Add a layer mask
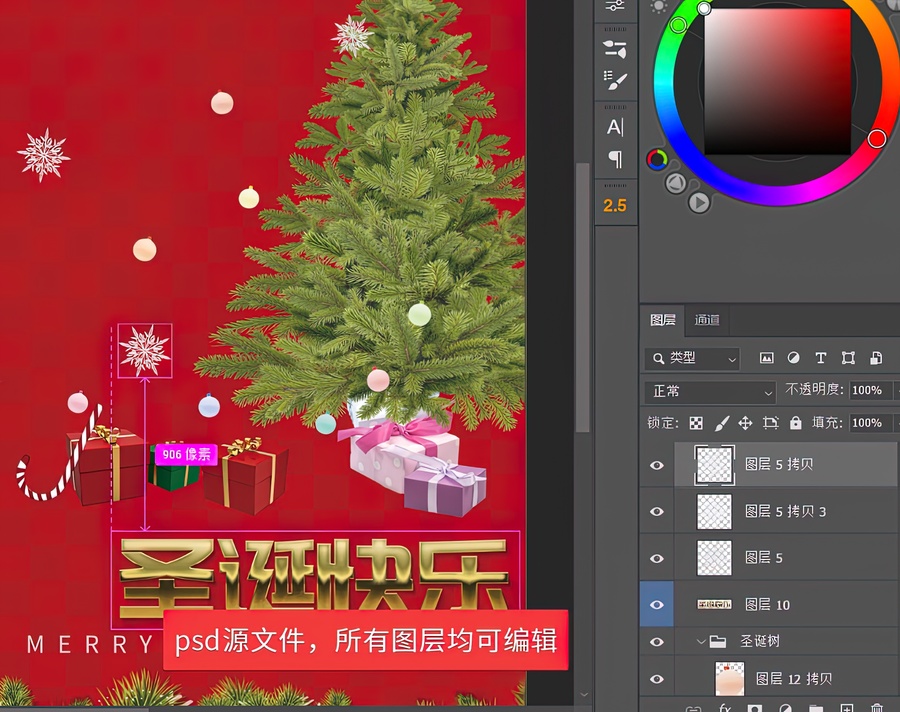 755,709
